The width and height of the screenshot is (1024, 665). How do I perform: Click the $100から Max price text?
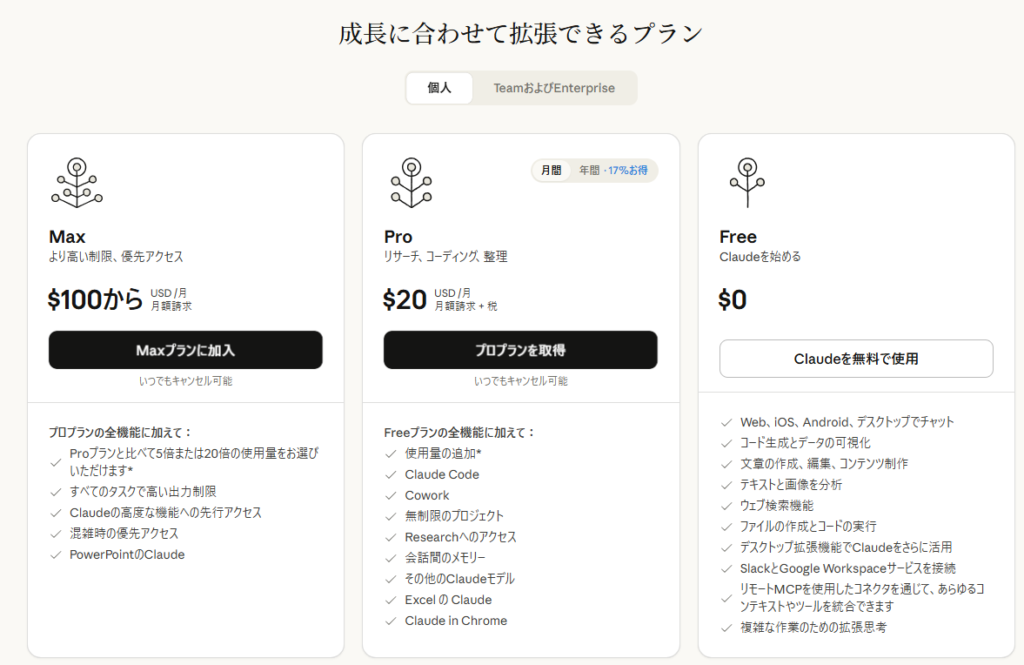(95, 299)
